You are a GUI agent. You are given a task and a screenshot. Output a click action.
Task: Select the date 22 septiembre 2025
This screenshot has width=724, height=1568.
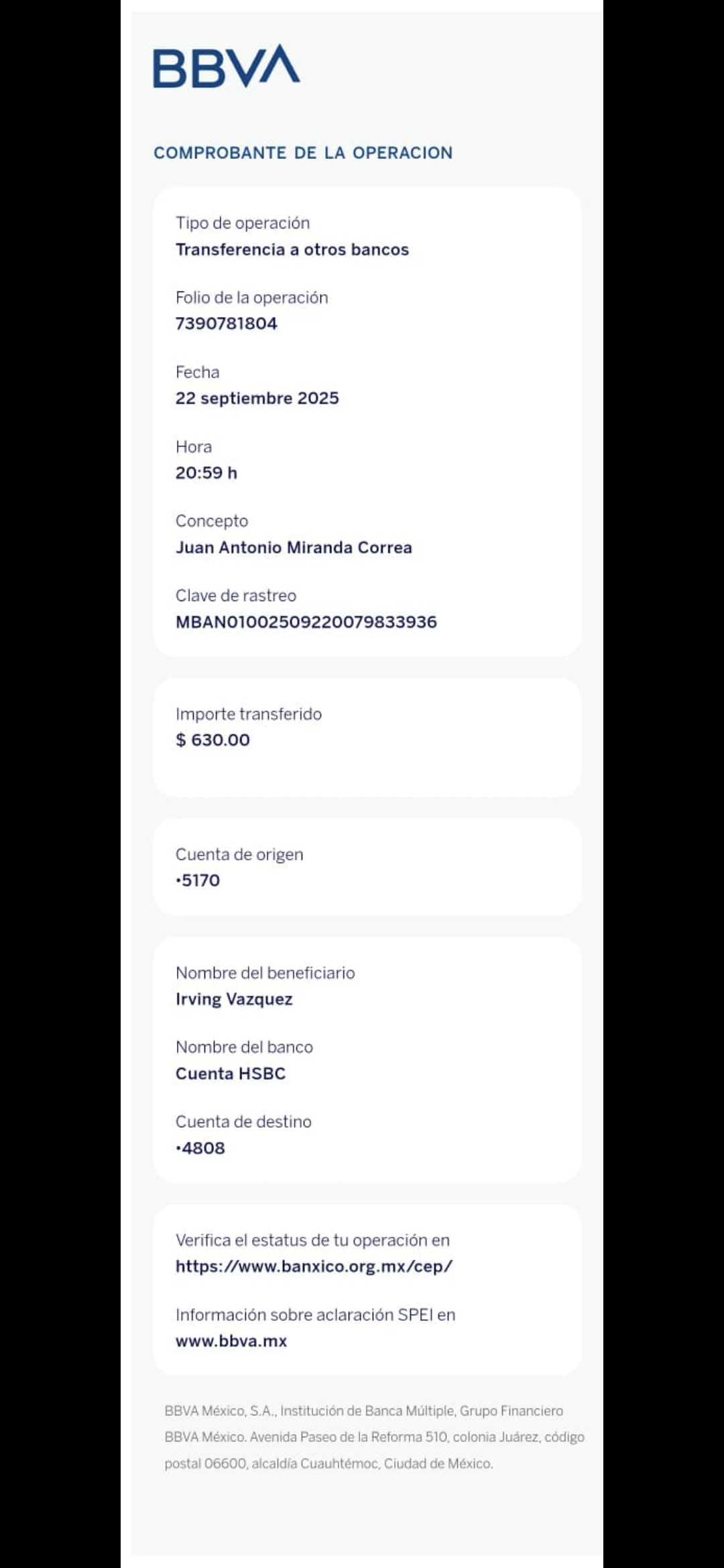(x=257, y=398)
